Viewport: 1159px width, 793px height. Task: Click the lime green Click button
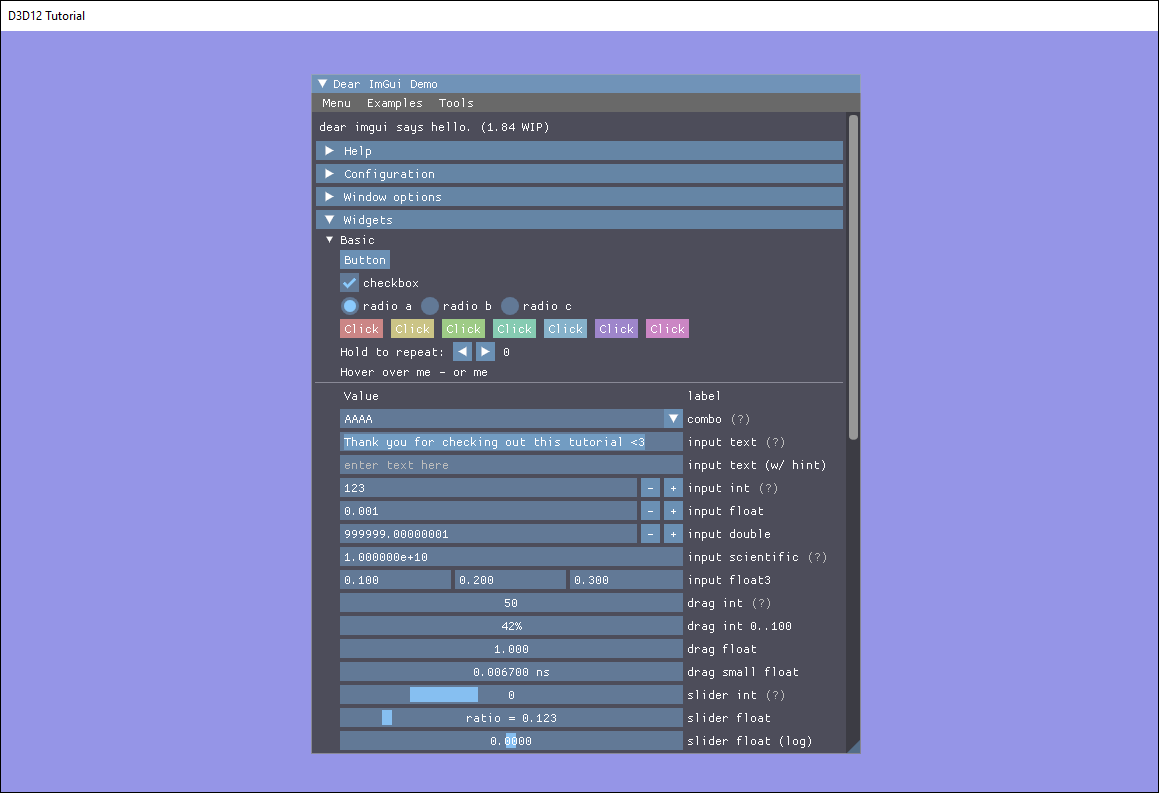463,329
